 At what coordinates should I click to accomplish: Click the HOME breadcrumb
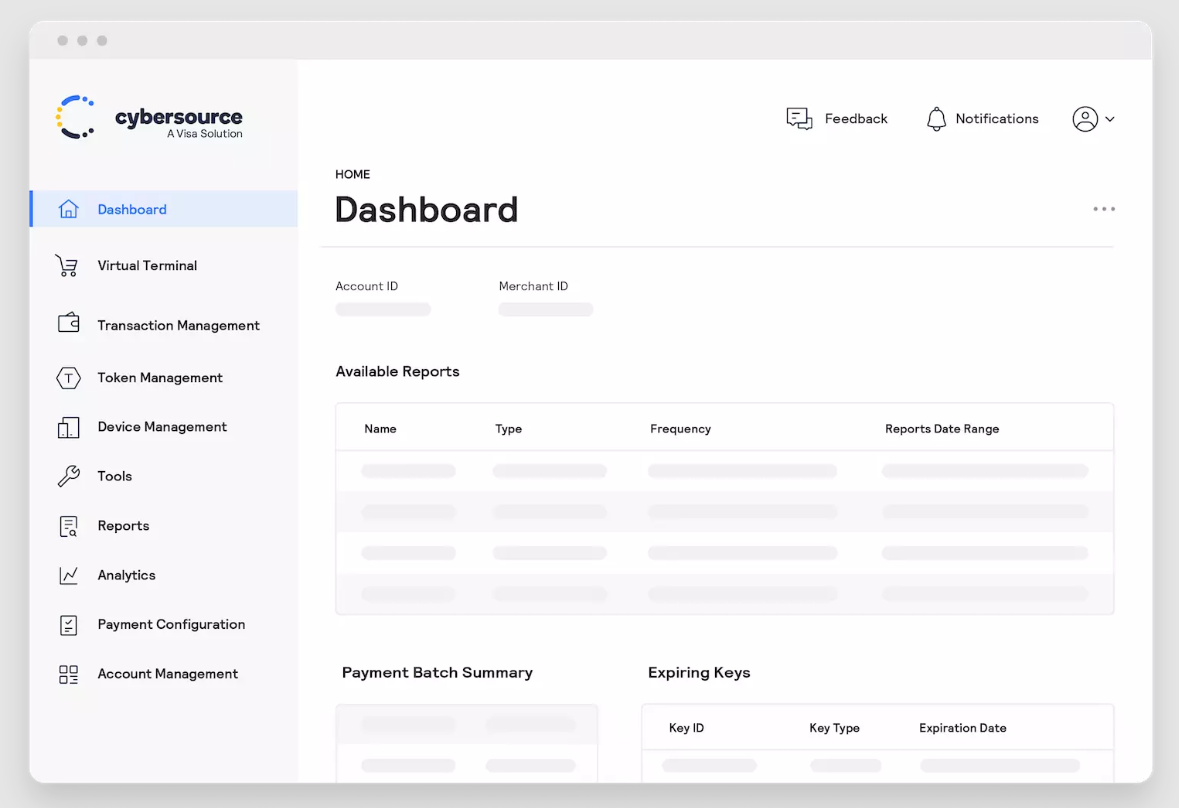(x=353, y=174)
